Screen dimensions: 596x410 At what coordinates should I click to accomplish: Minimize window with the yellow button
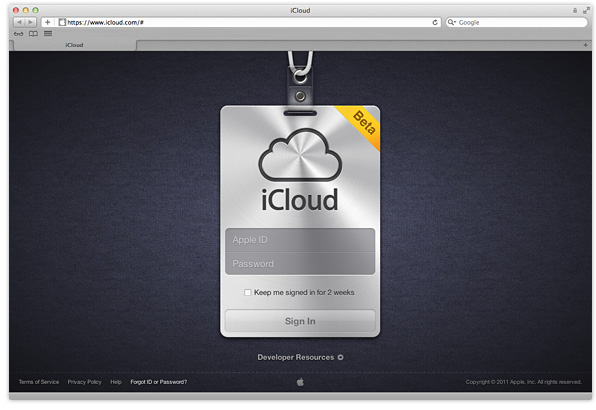(26, 10)
